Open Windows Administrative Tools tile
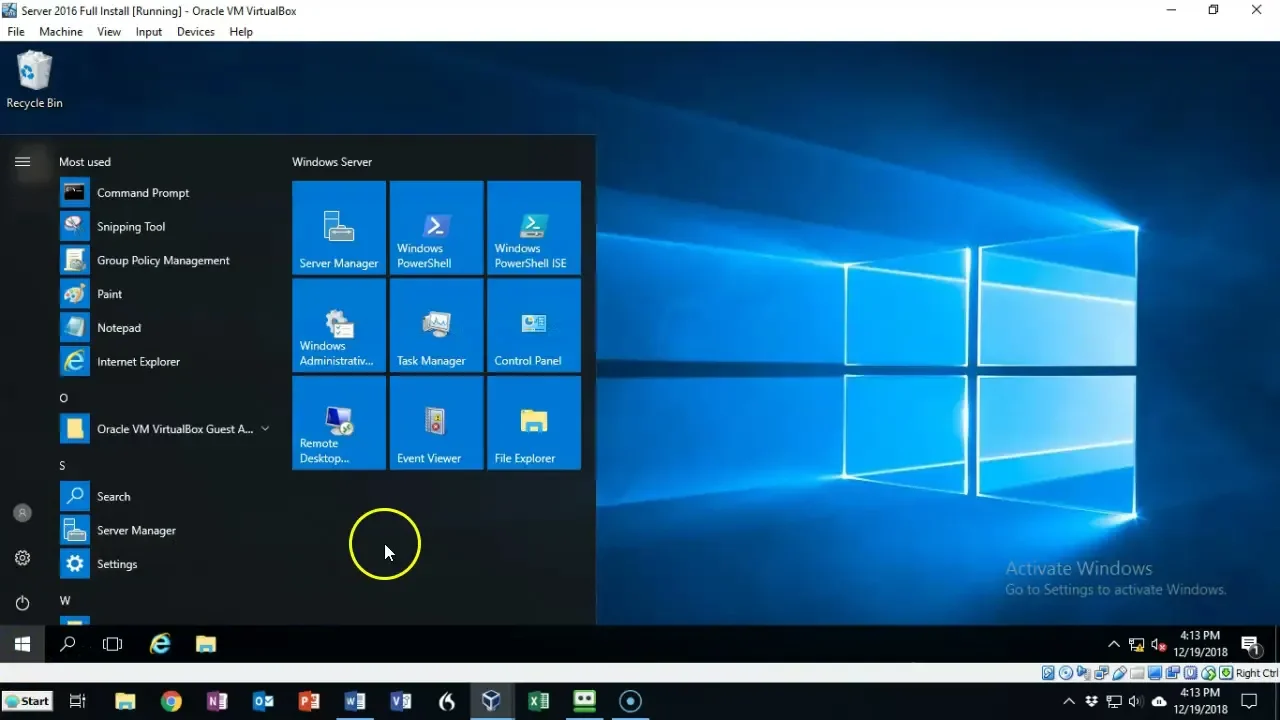The height and width of the screenshot is (720, 1280). point(338,325)
